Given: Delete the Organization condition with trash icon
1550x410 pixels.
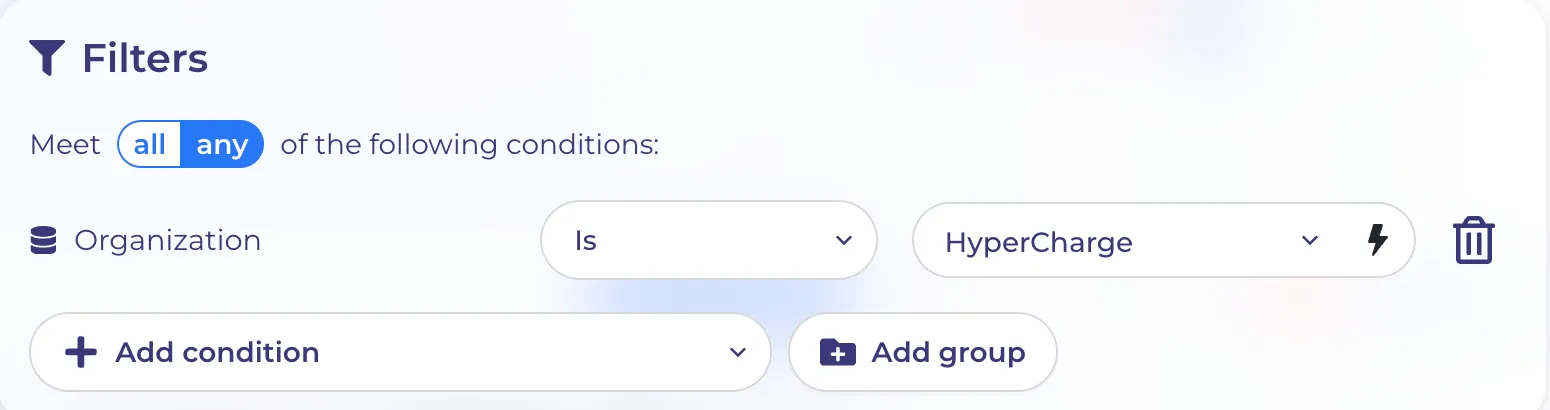Looking at the screenshot, I should (x=1473, y=241).
